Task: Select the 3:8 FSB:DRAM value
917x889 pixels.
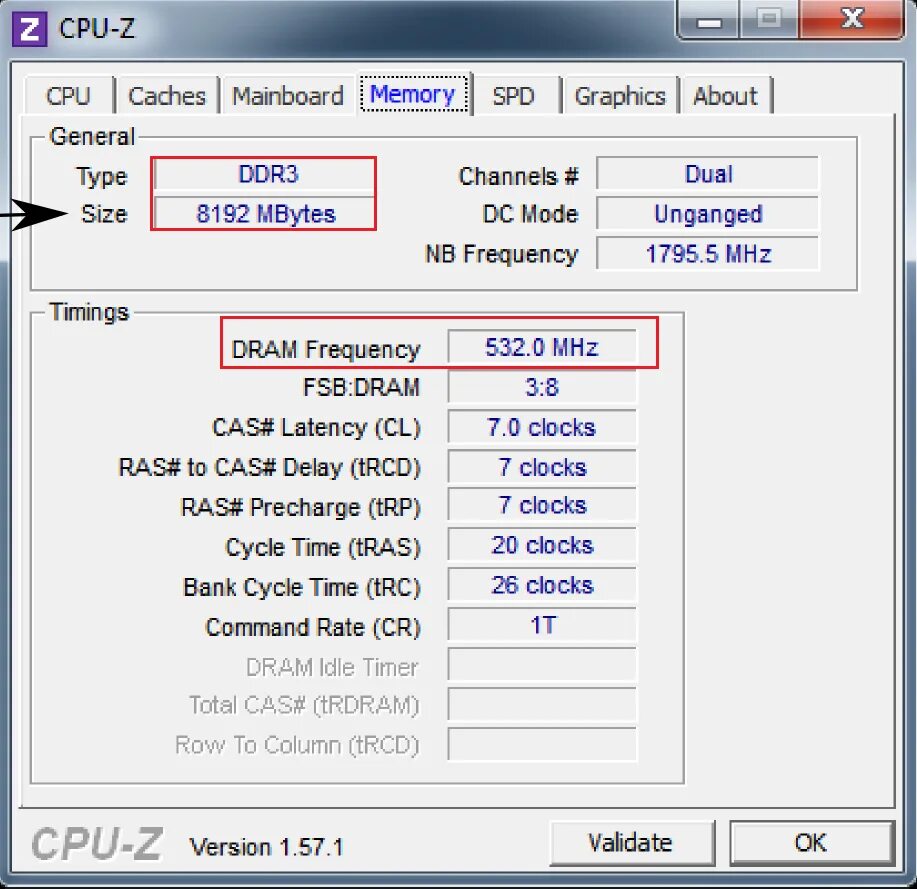Action: [542, 387]
